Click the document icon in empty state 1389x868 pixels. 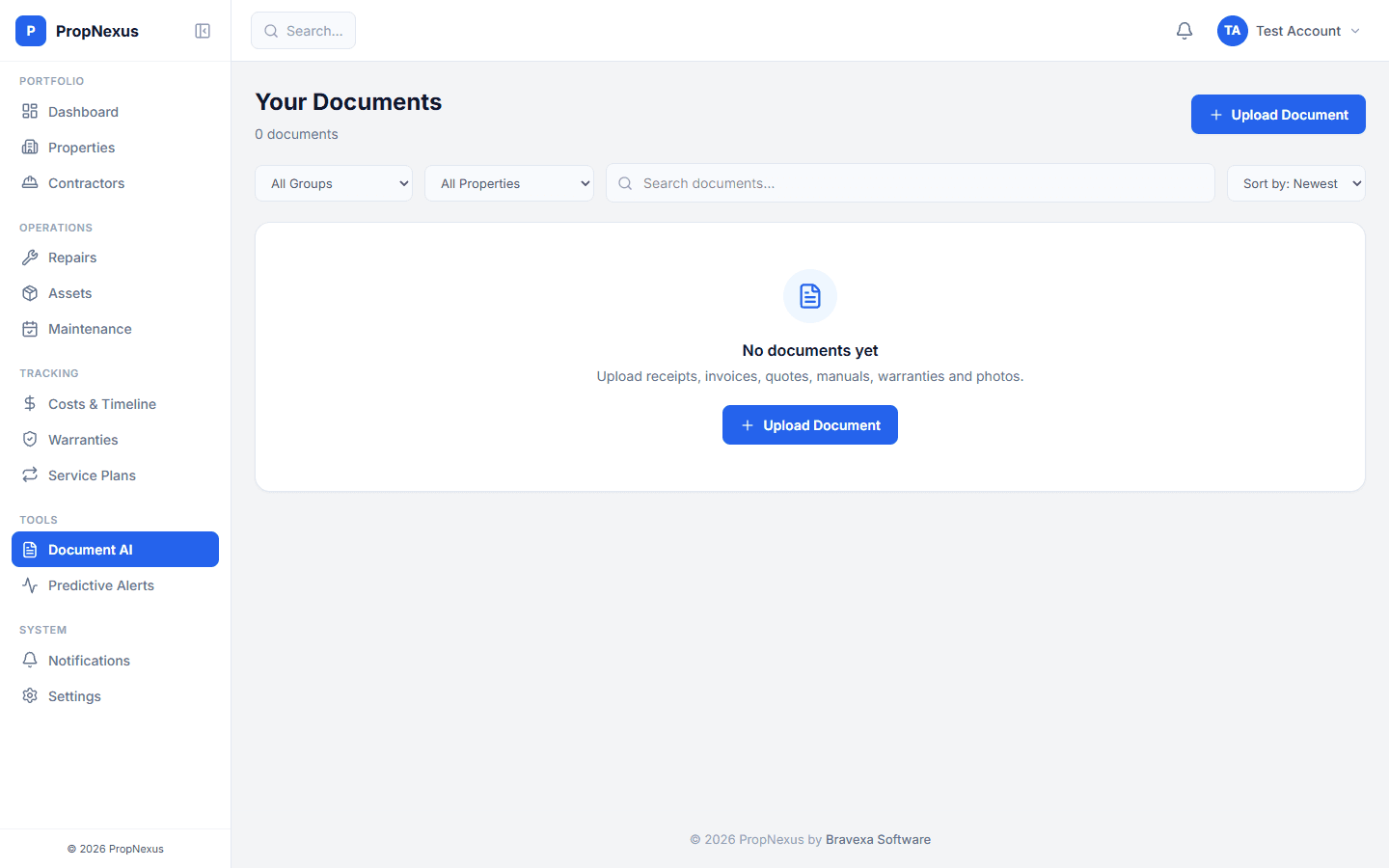tap(810, 296)
